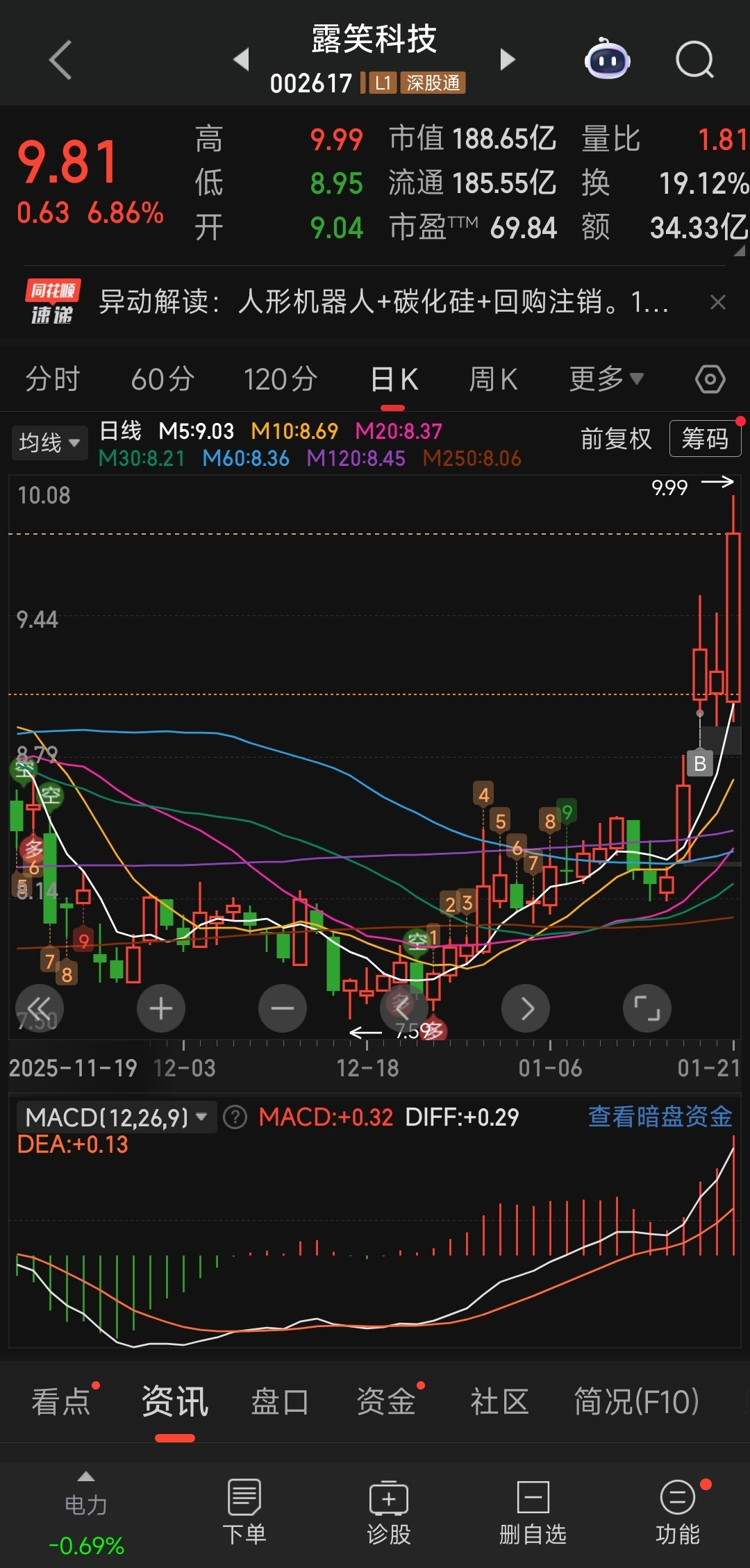This screenshot has width=750, height=1568.
Task: Tap the DEA:+0.13 indicator value
Action: pyautogui.click(x=72, y=1144)
